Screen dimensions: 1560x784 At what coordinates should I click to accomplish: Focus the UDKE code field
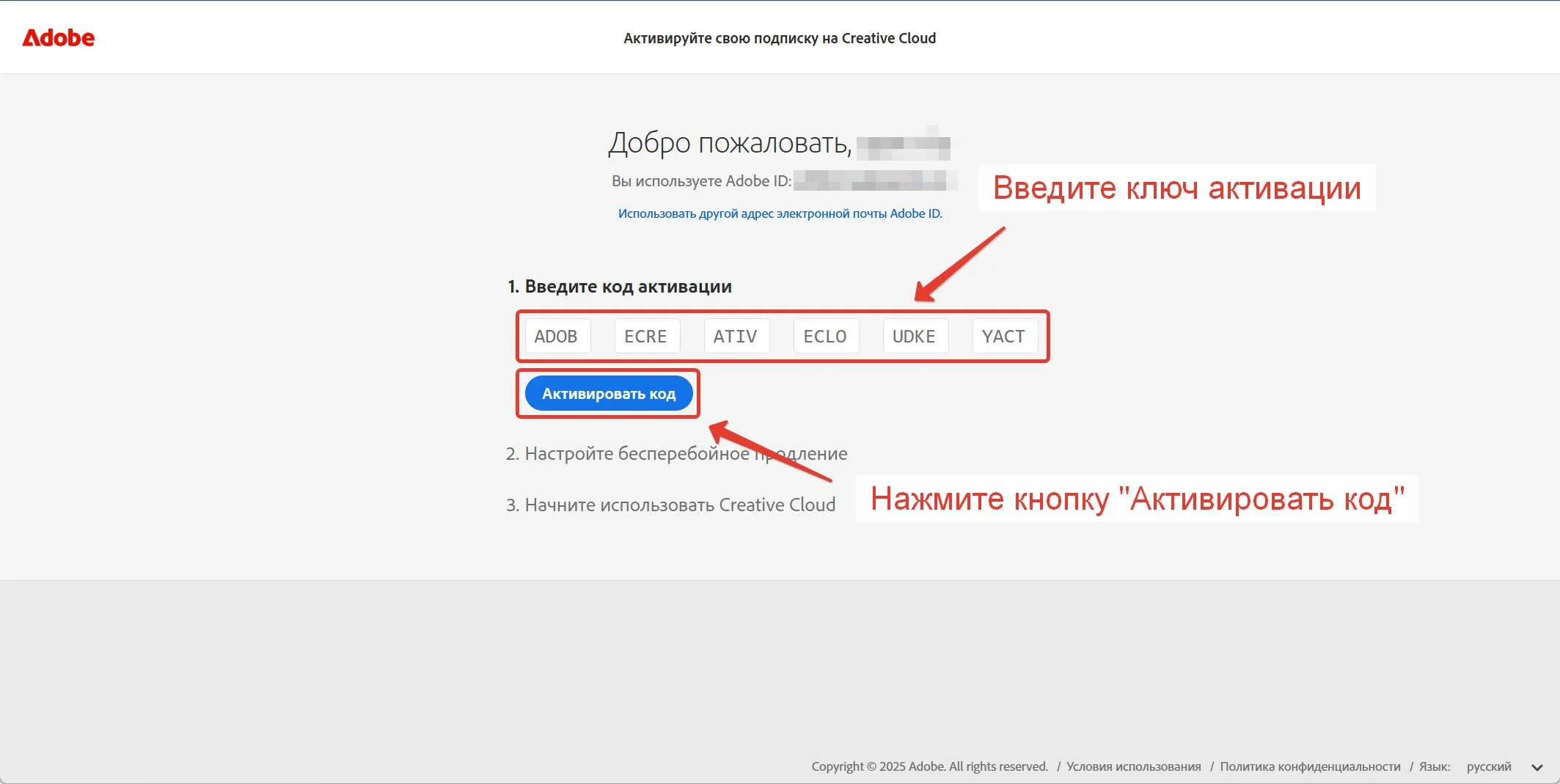pos(915,336)
